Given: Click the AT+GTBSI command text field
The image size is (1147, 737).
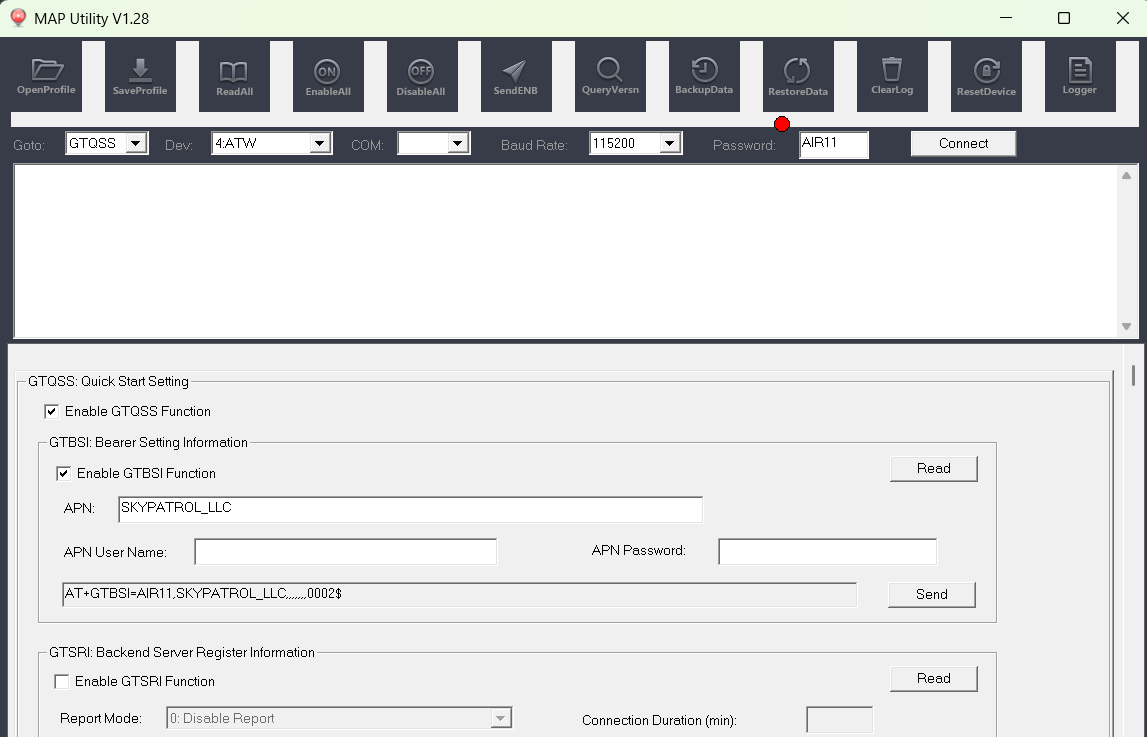Looking at the screenshot, I should click(x=459, y=594).
